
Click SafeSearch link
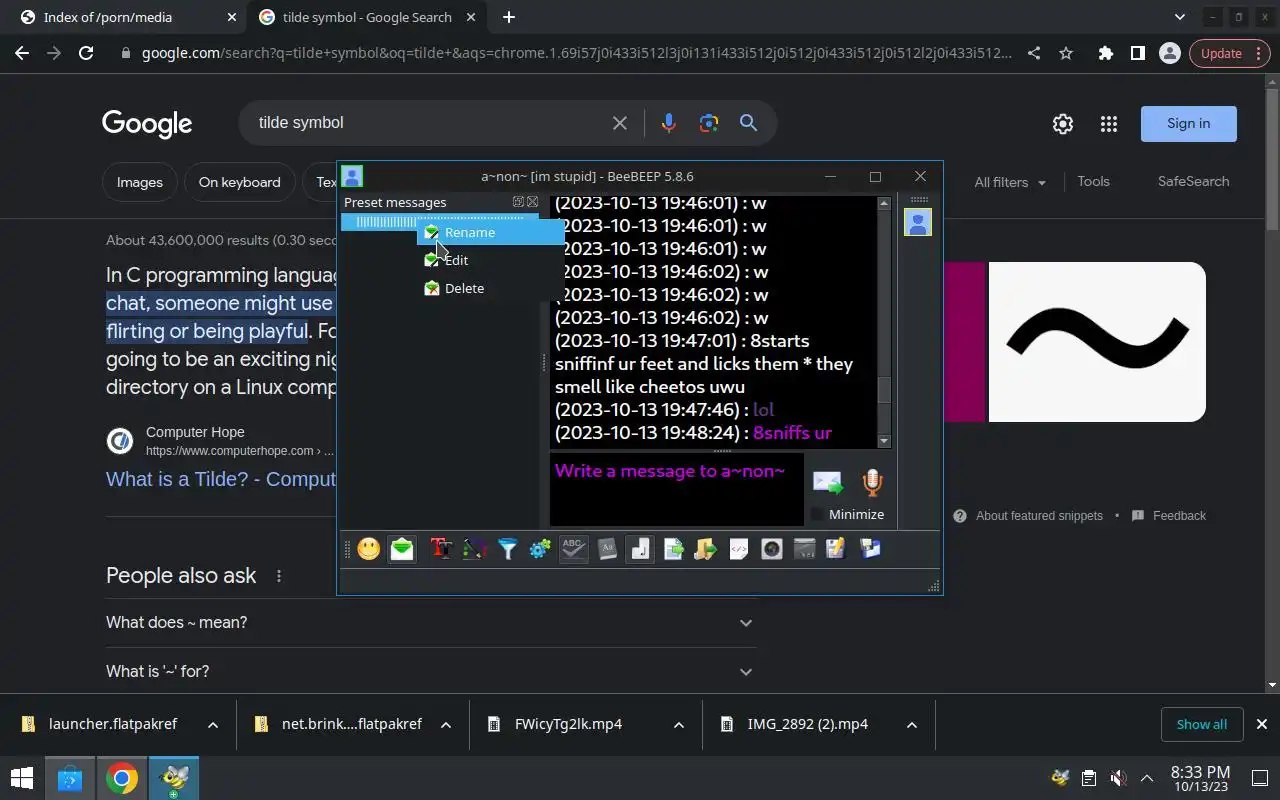pyautogui.click(x=1193, y=181)
